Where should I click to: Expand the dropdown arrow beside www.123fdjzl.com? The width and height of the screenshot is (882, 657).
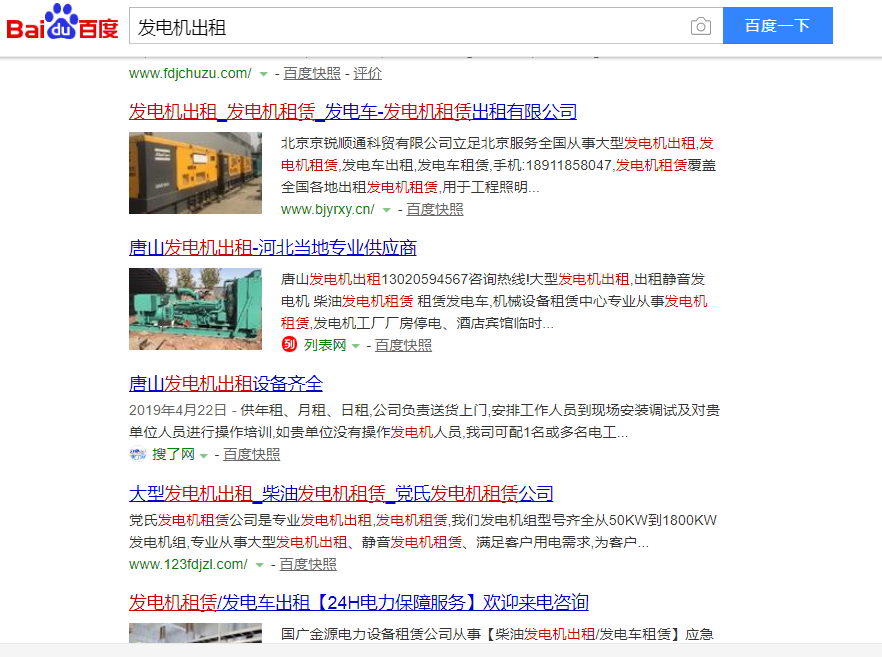259,565
